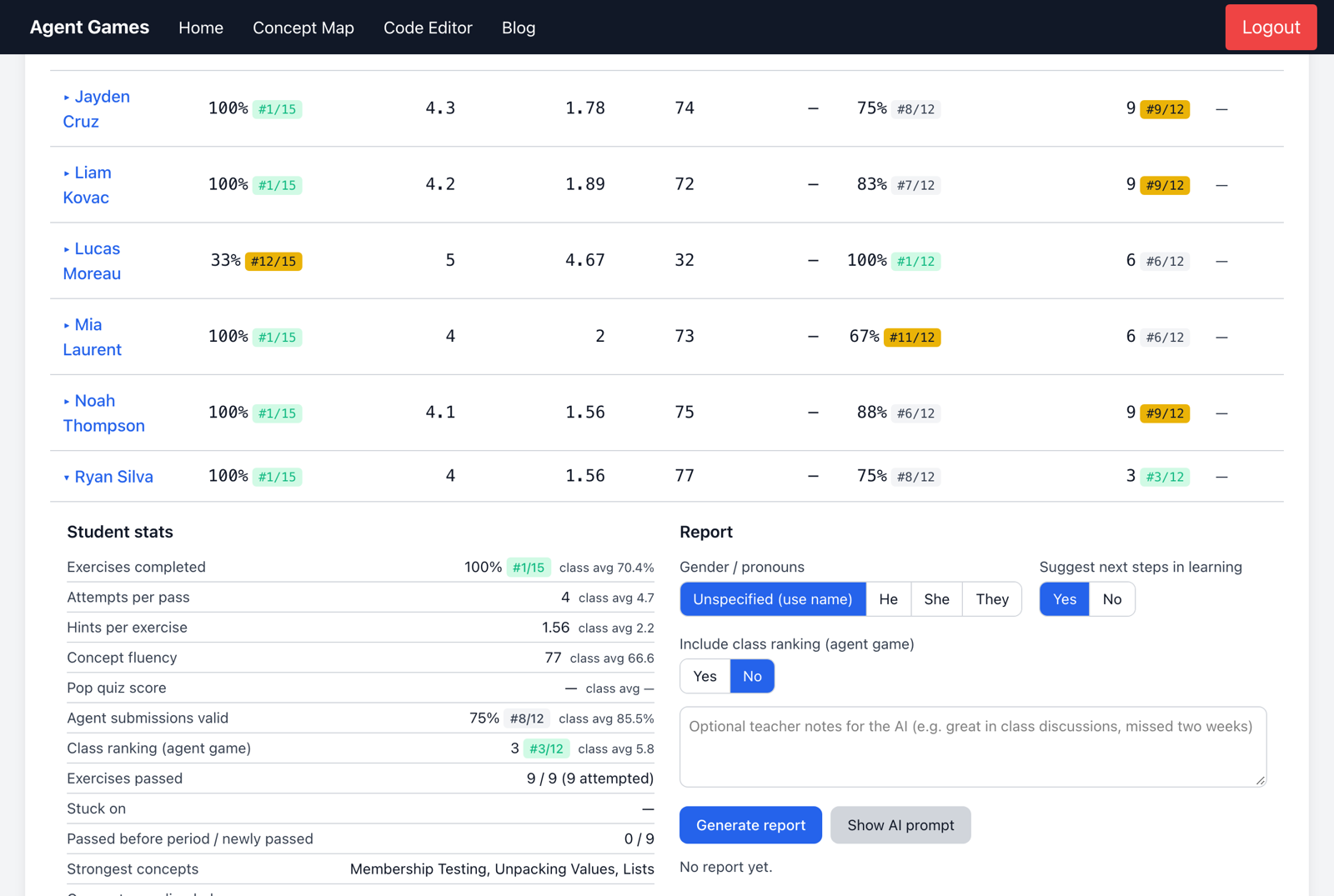Click the No report yet text
This screenshot has width=1334, height=896.
pos(726,867)
